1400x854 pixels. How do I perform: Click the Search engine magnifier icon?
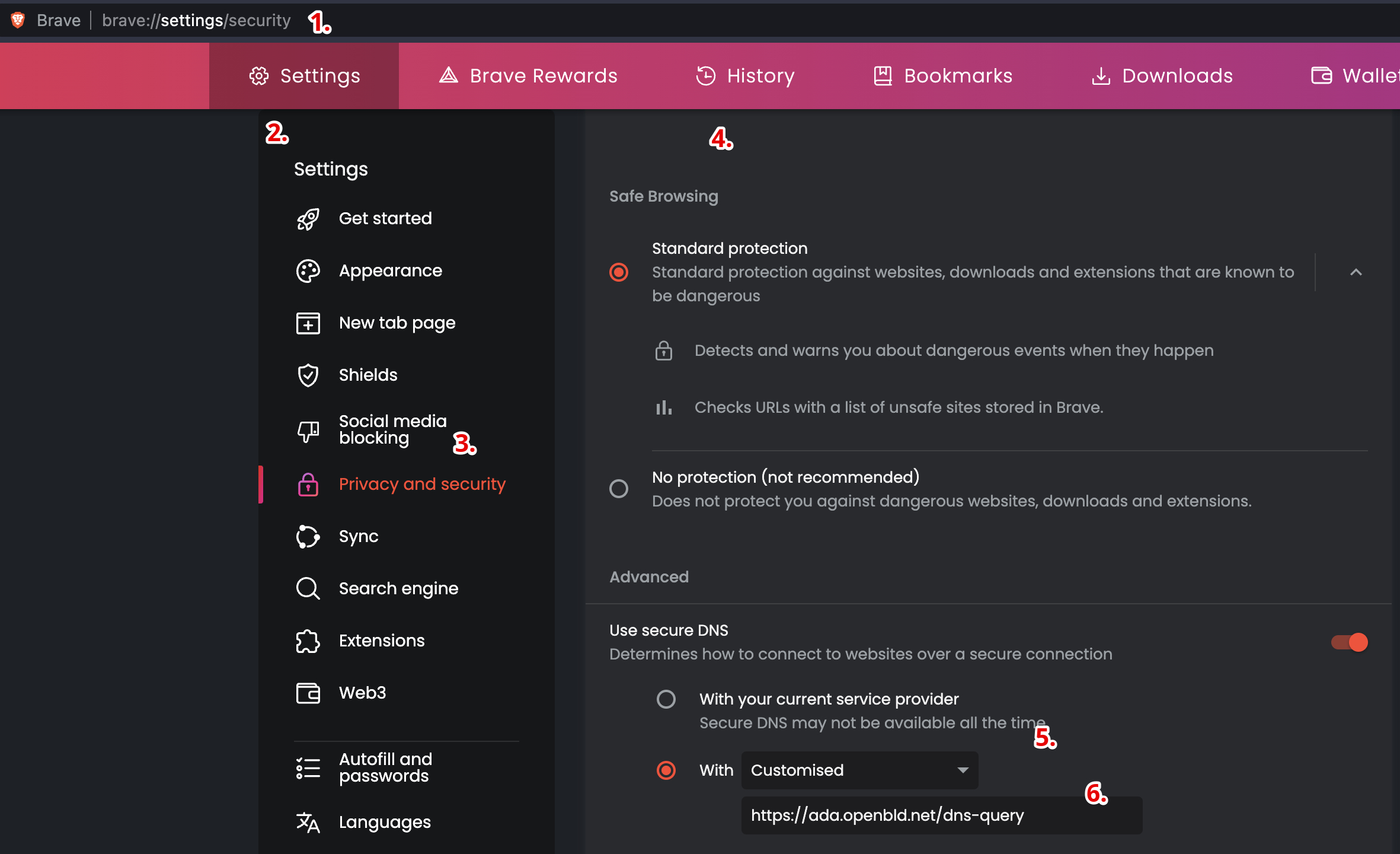308,589
